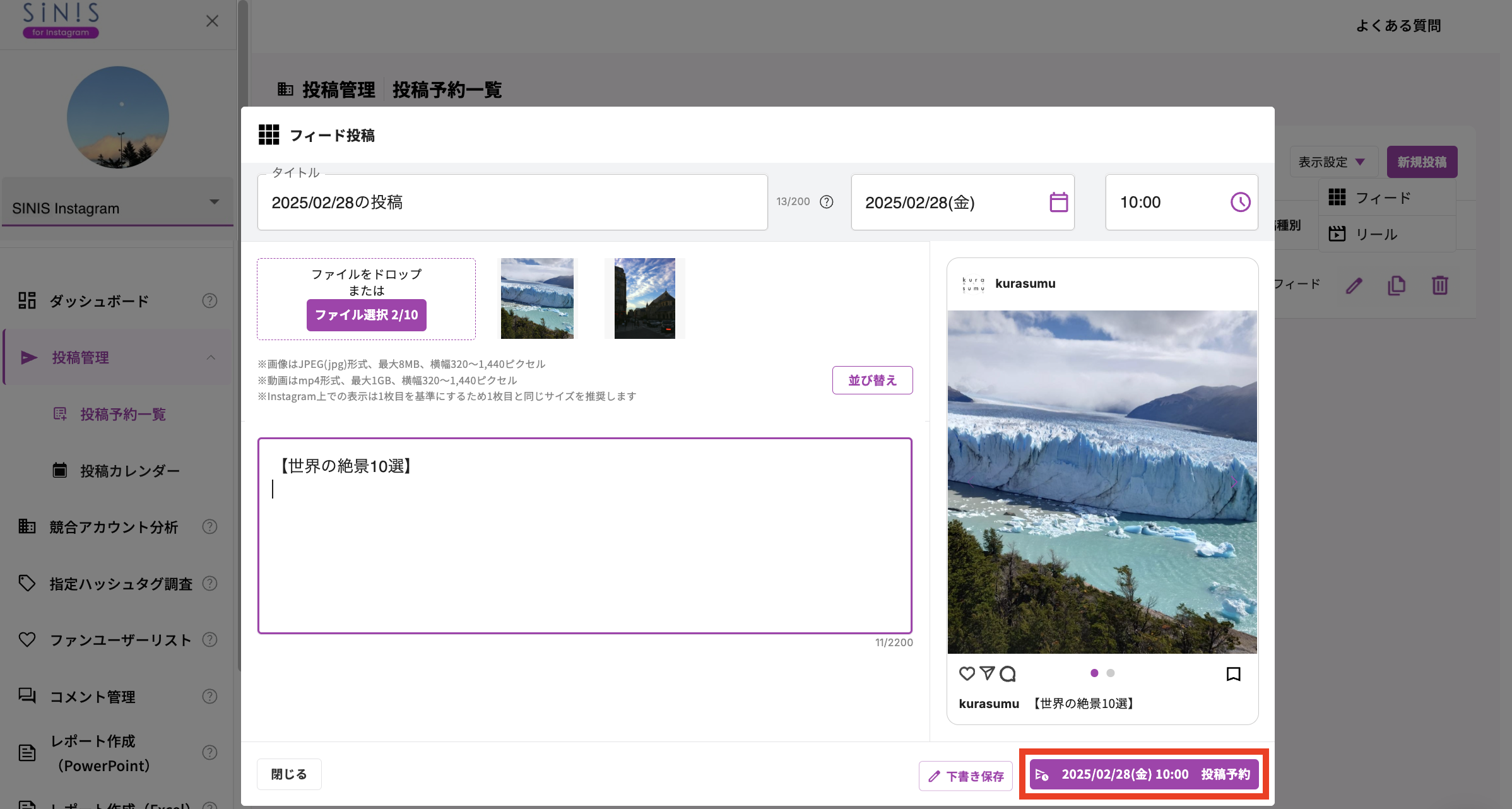Screen dimensions: 1512x809
Task: Open the 表示設定 dropdown
Action: point(1333,162)
